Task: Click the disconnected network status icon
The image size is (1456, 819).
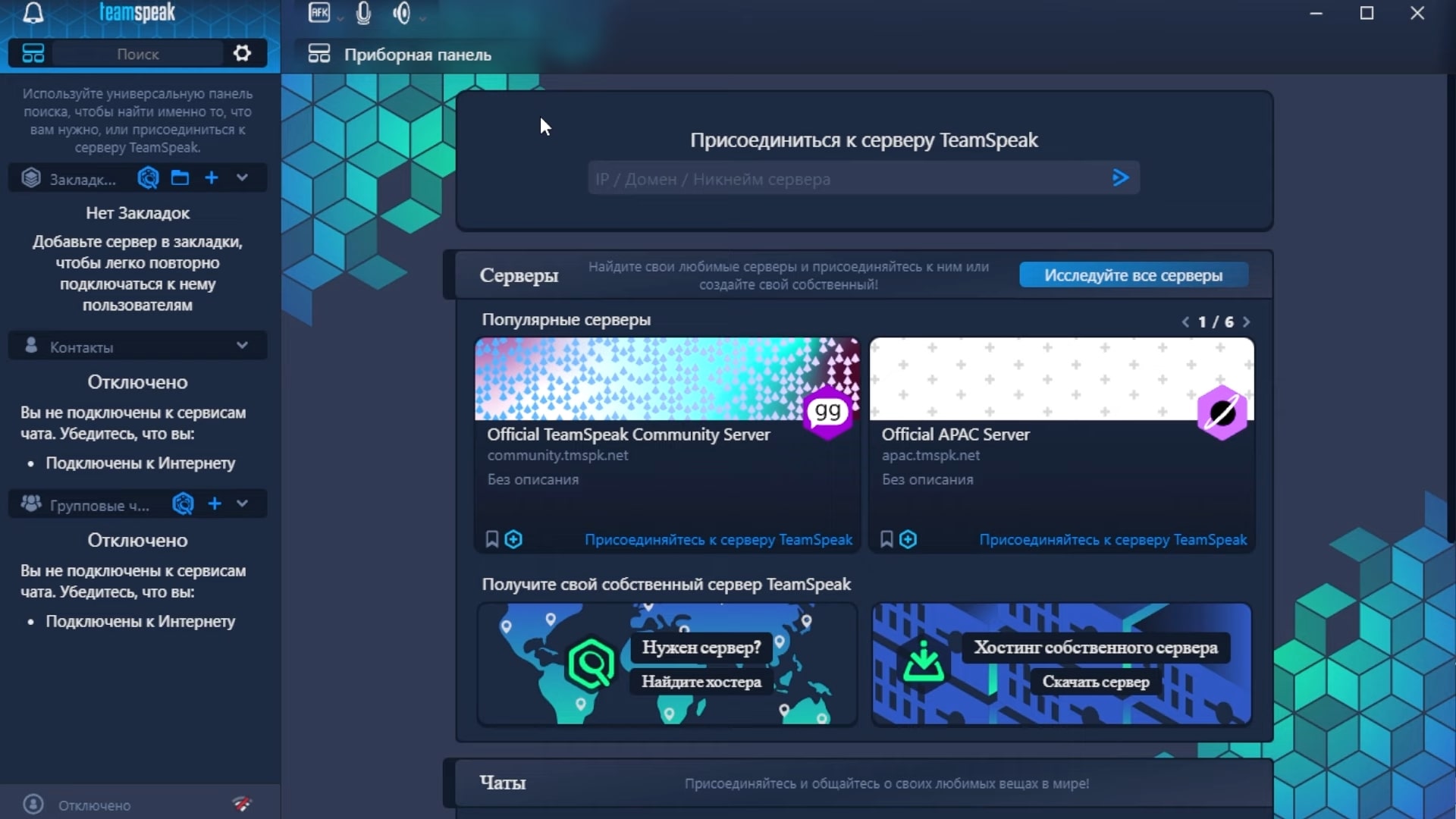Action: (x=242, y=804)
